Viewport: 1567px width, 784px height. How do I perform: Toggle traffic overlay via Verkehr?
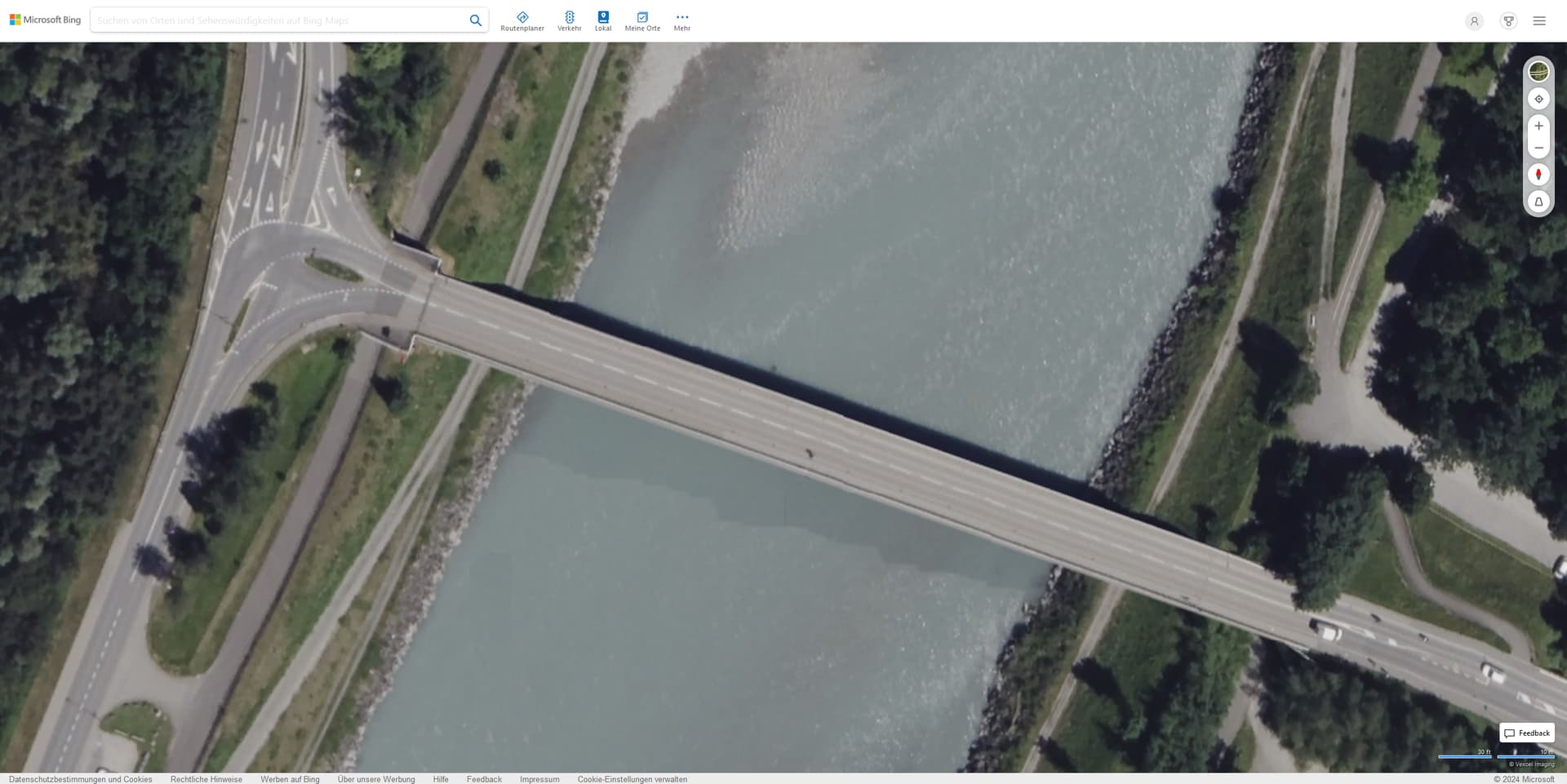(569, 20)
